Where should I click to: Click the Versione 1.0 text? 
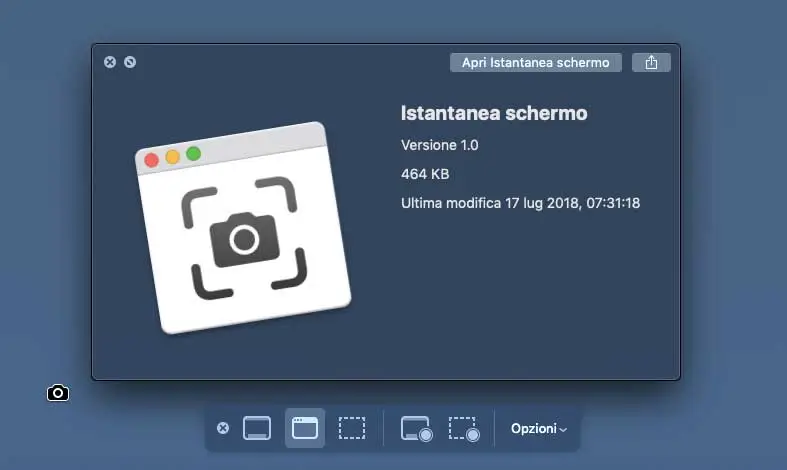(440, 145)
